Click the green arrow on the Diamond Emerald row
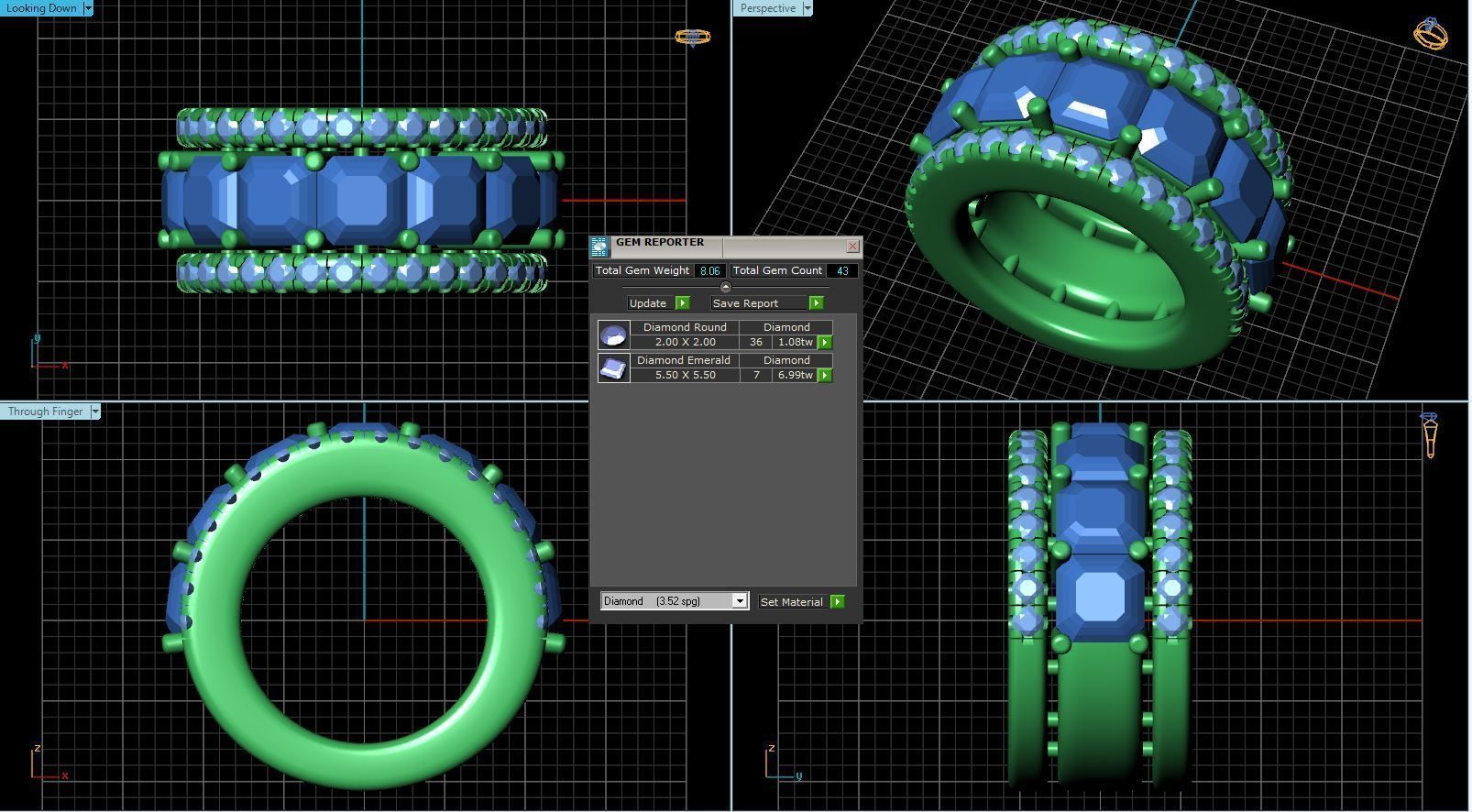Image resolution: width=1472 pixels, height=812 pixels. point(825,376)
